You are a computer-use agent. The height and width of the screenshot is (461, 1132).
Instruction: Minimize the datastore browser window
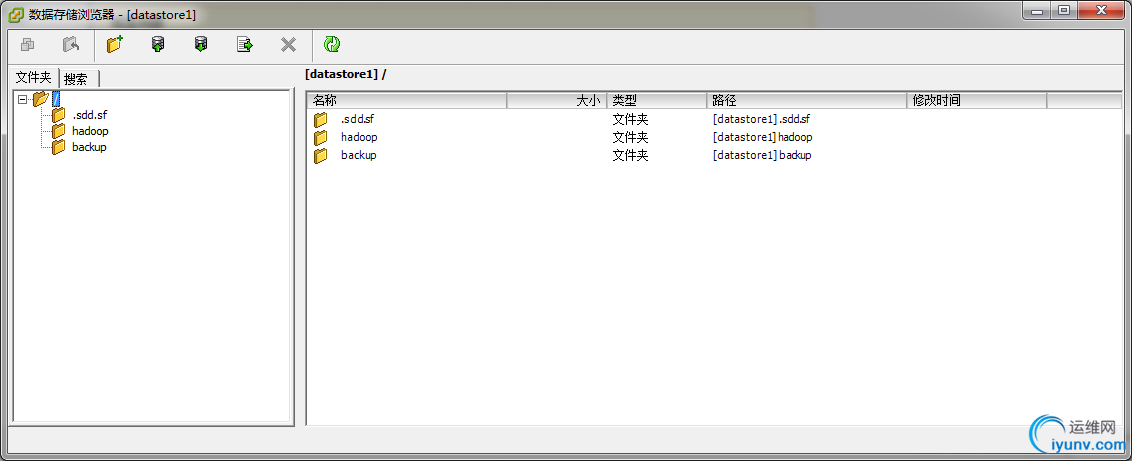coord(1038,11)
